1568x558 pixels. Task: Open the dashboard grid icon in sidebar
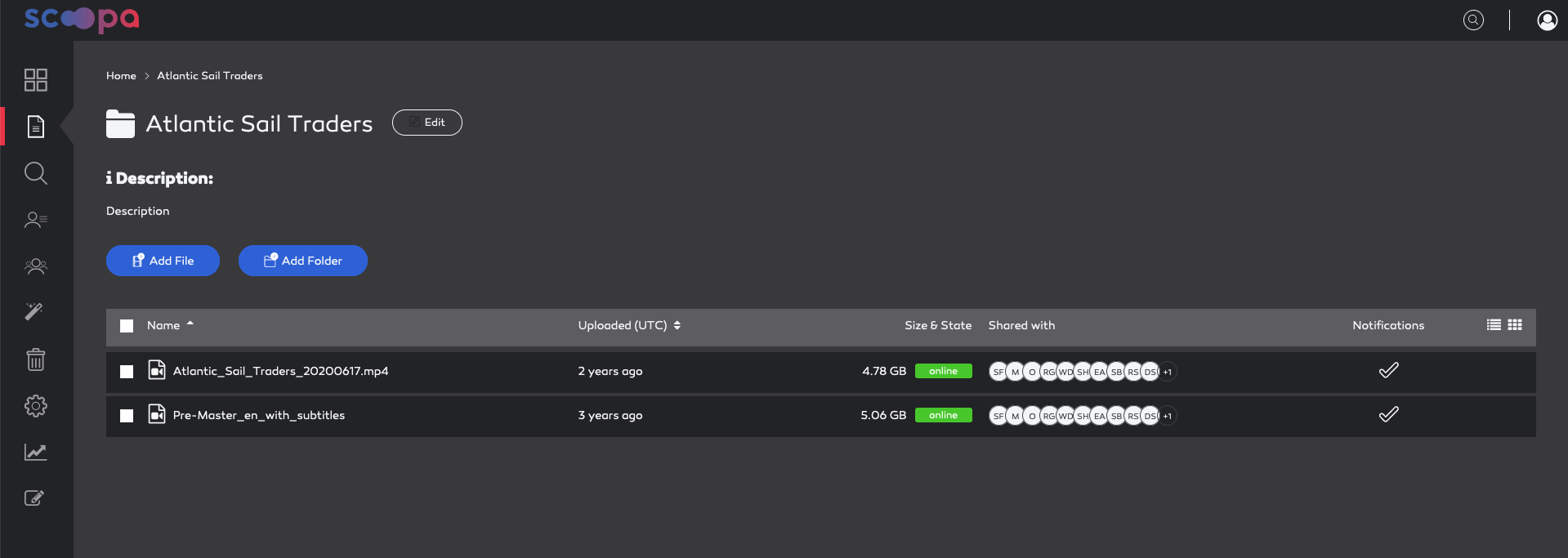36,80
